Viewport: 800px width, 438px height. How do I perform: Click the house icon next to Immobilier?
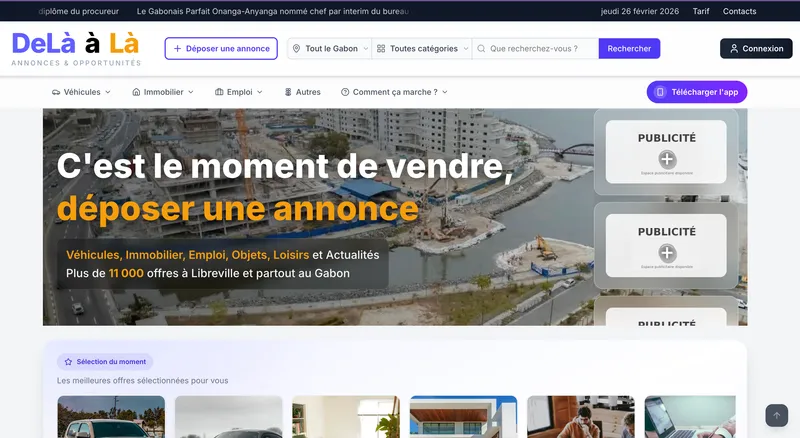click(x=136, y=92)
